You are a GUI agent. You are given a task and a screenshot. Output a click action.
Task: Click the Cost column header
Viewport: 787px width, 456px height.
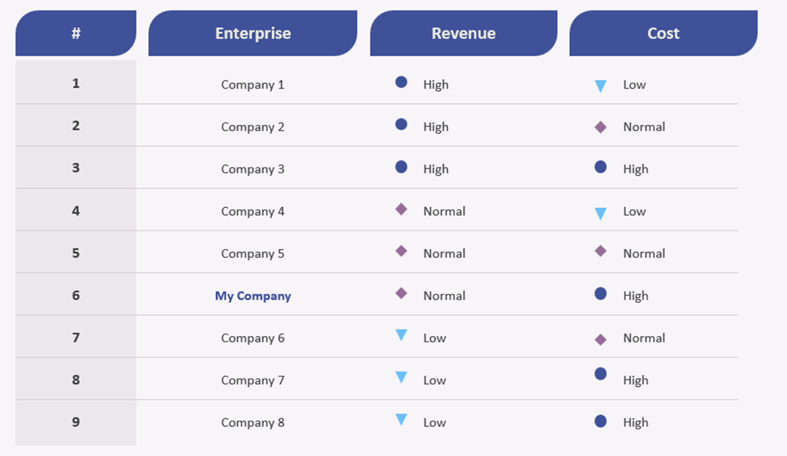click(x=663, y=33)
